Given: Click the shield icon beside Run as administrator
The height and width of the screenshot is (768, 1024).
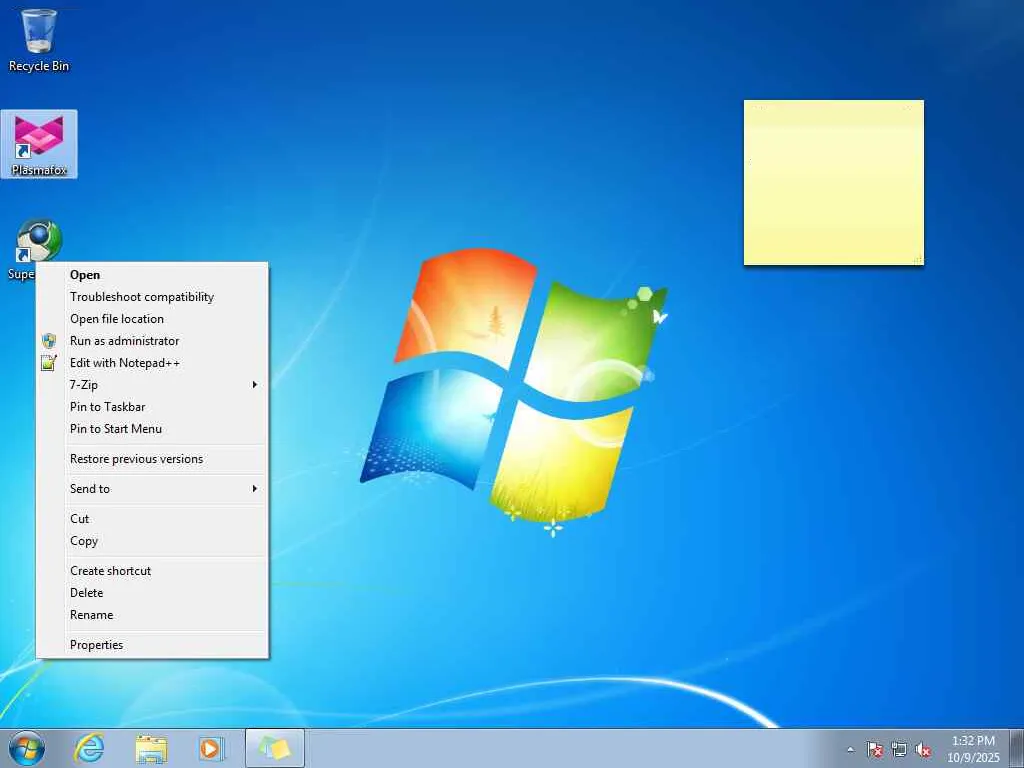Looking at the screenshot, I should point(49,341).
